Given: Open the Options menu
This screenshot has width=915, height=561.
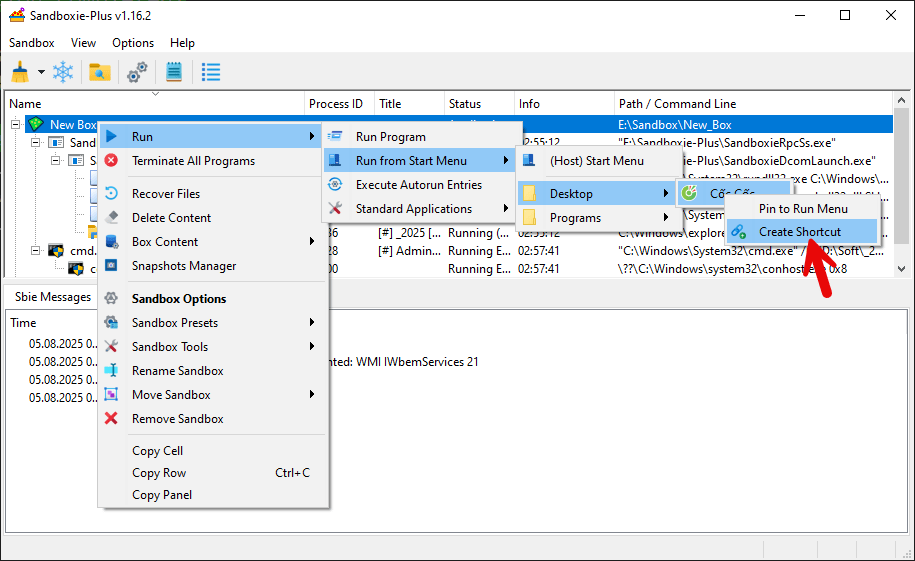Looking at the screenshot, I should pos(133,43).
